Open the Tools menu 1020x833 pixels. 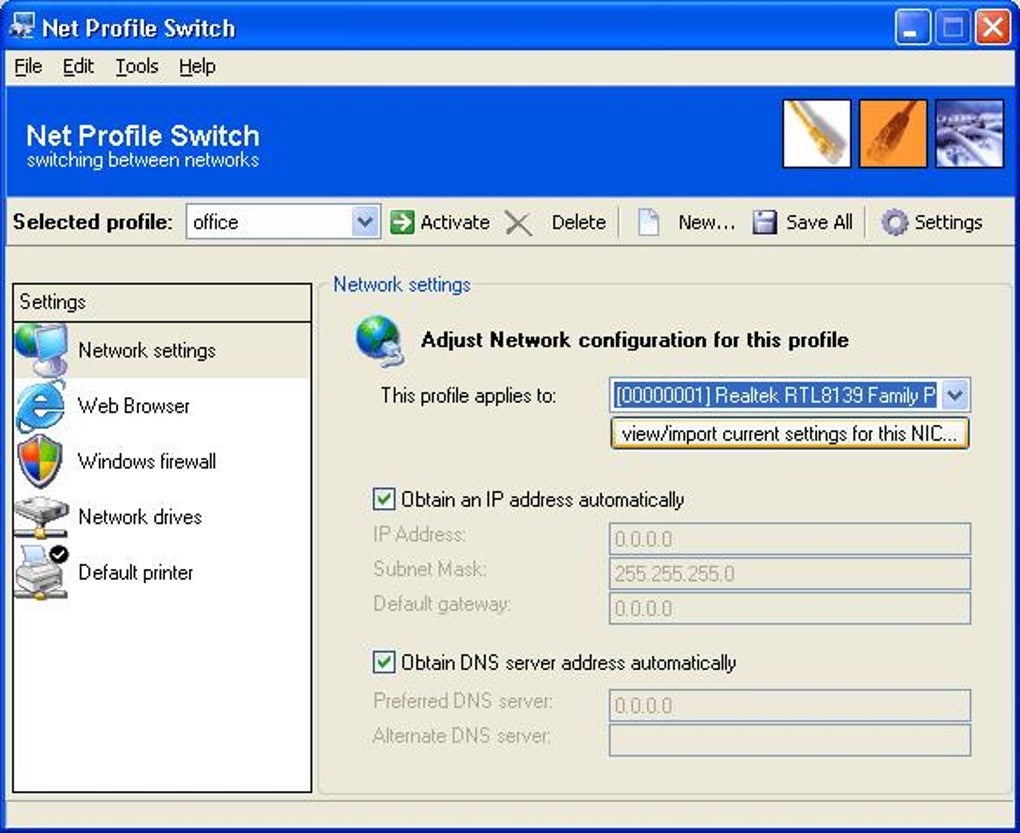pos(137,66)
